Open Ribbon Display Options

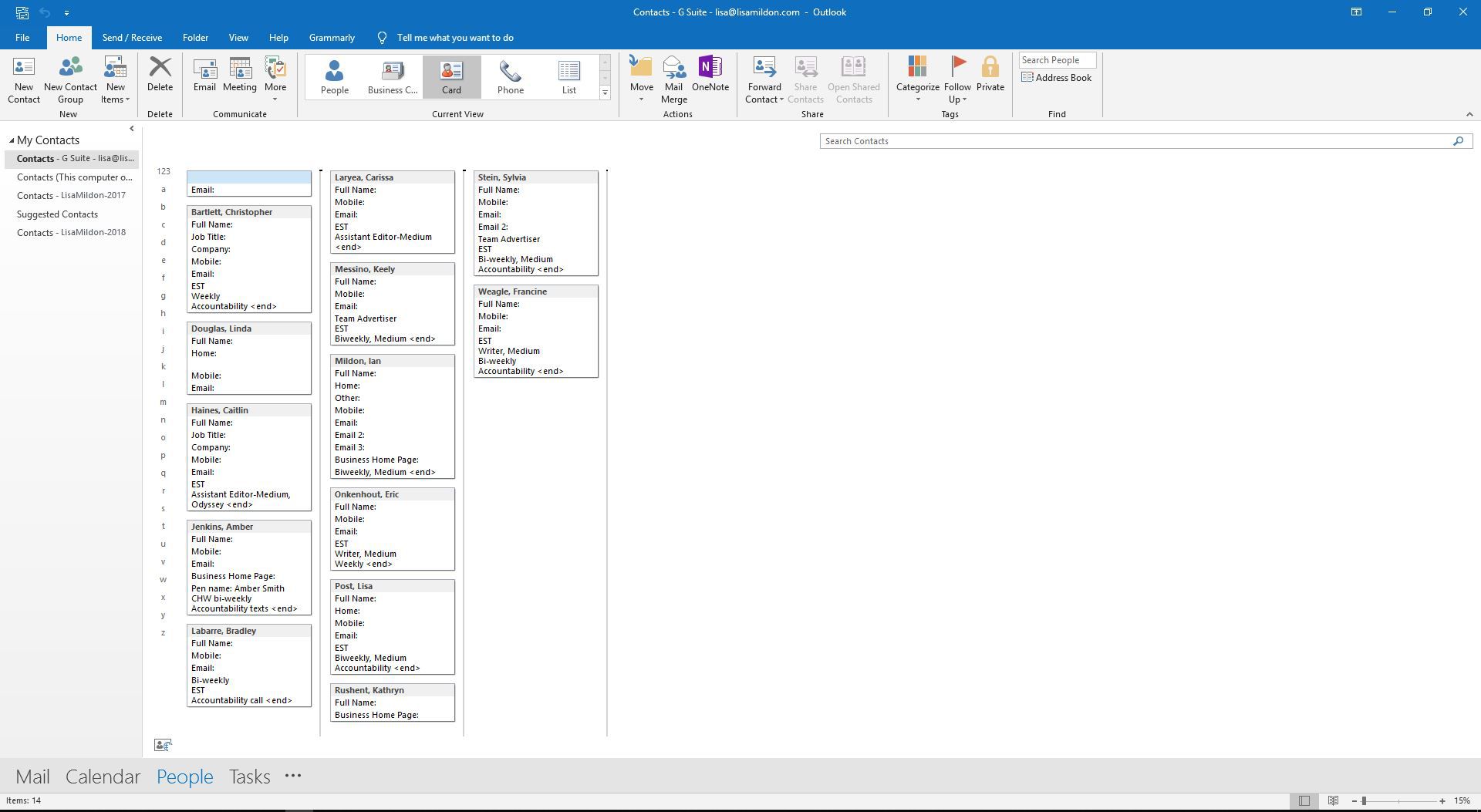pyautogui.click(x=1356, y=12)
